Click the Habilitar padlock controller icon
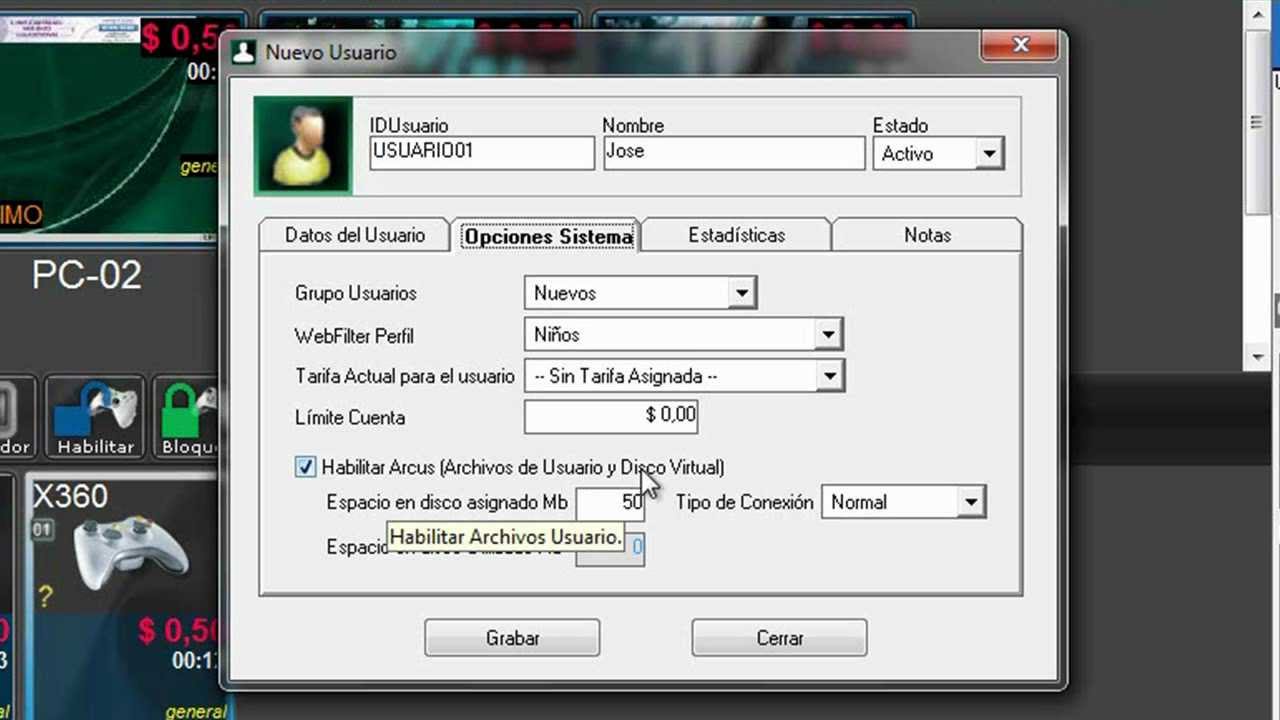Viewport: 1280px width, 720px height. 96,417
